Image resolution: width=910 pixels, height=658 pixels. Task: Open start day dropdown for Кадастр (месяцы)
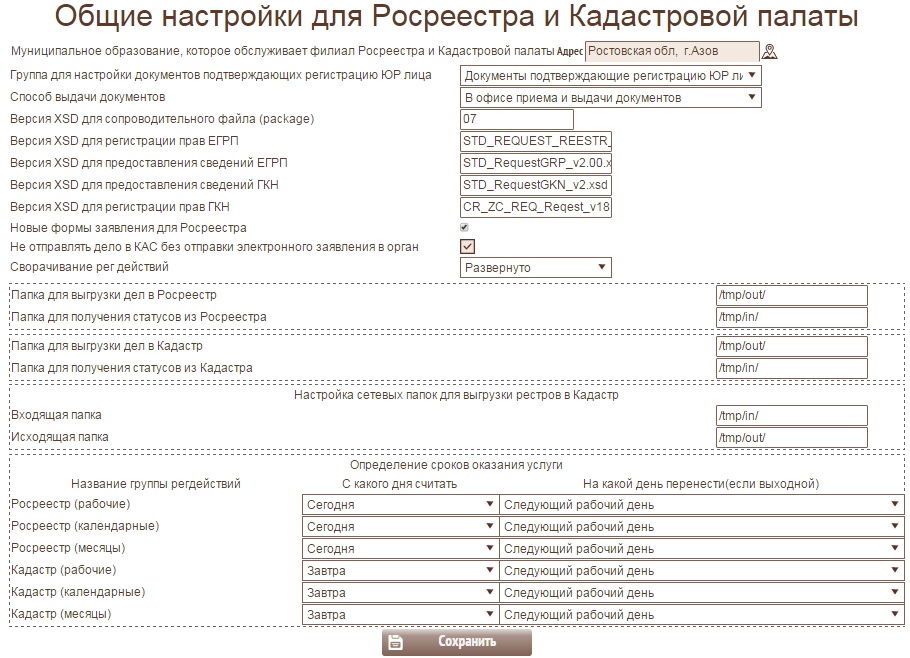pyautogui.click(x=400, y=615)
